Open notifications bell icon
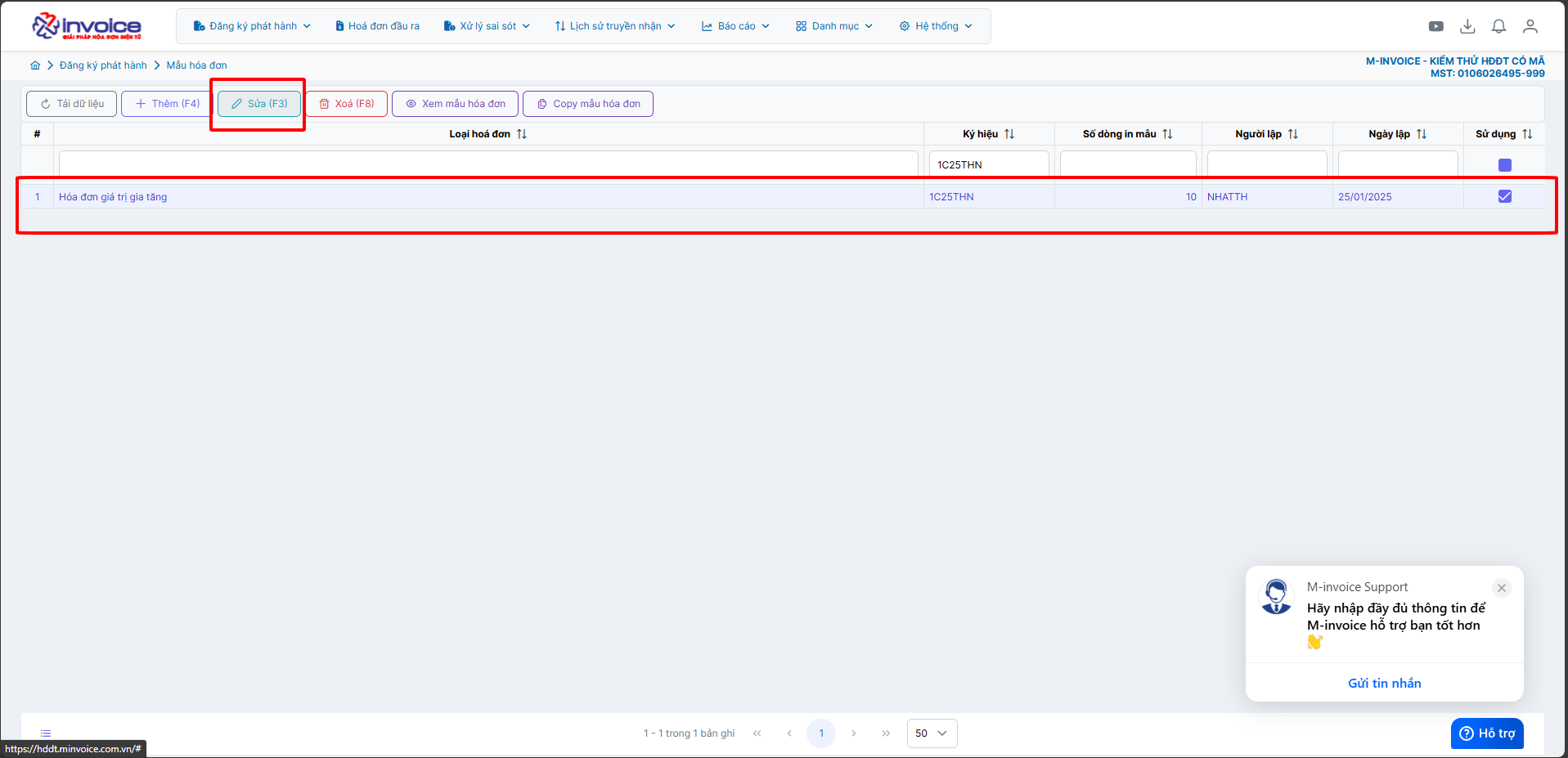This screenshot has width=1568, height=758. 1498,26
